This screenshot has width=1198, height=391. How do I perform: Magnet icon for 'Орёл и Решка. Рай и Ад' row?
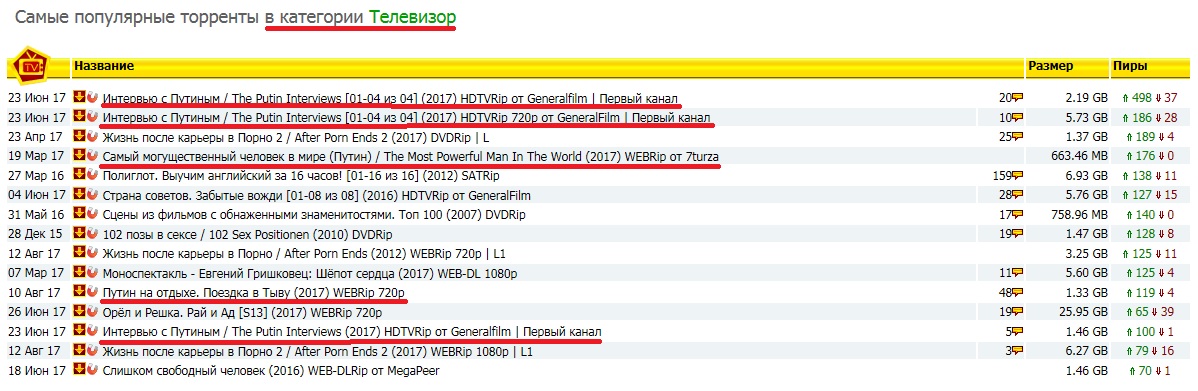(92, 312)
